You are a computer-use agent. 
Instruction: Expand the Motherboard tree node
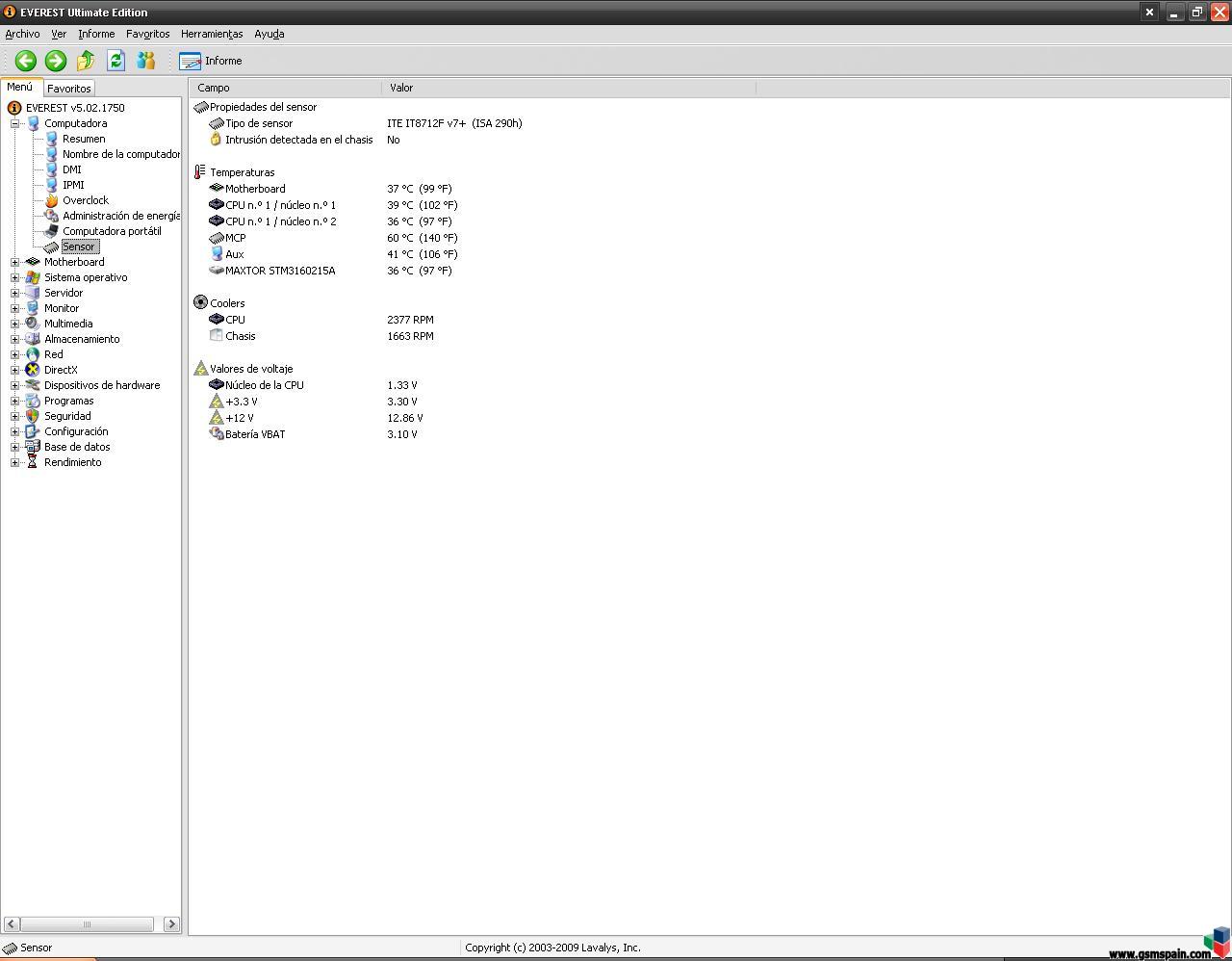(14, 262)
